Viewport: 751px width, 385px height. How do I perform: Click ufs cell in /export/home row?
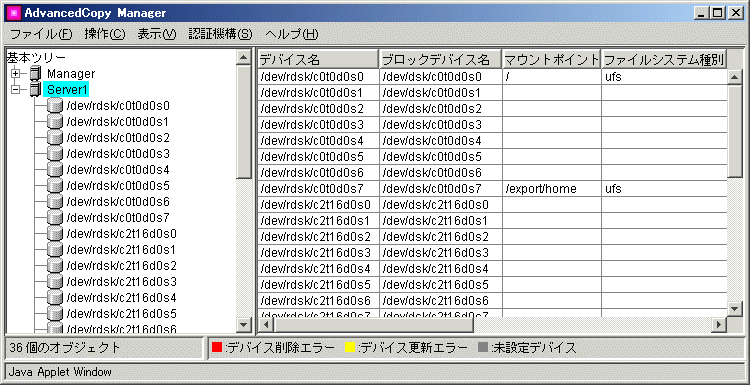(664, 189)
